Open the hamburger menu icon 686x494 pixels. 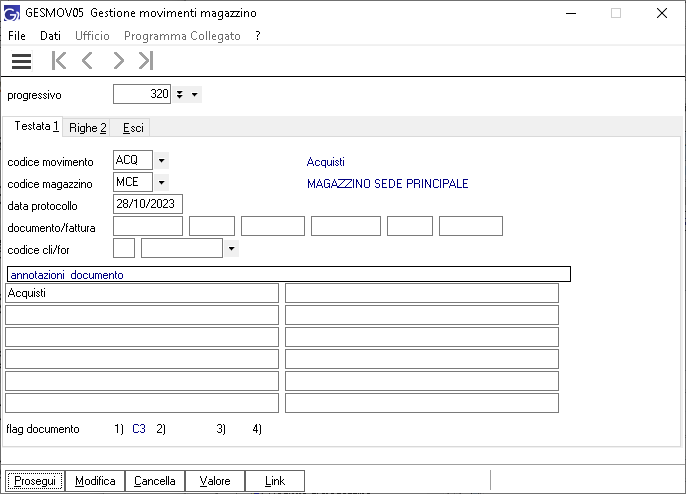[x=21, y=61]
